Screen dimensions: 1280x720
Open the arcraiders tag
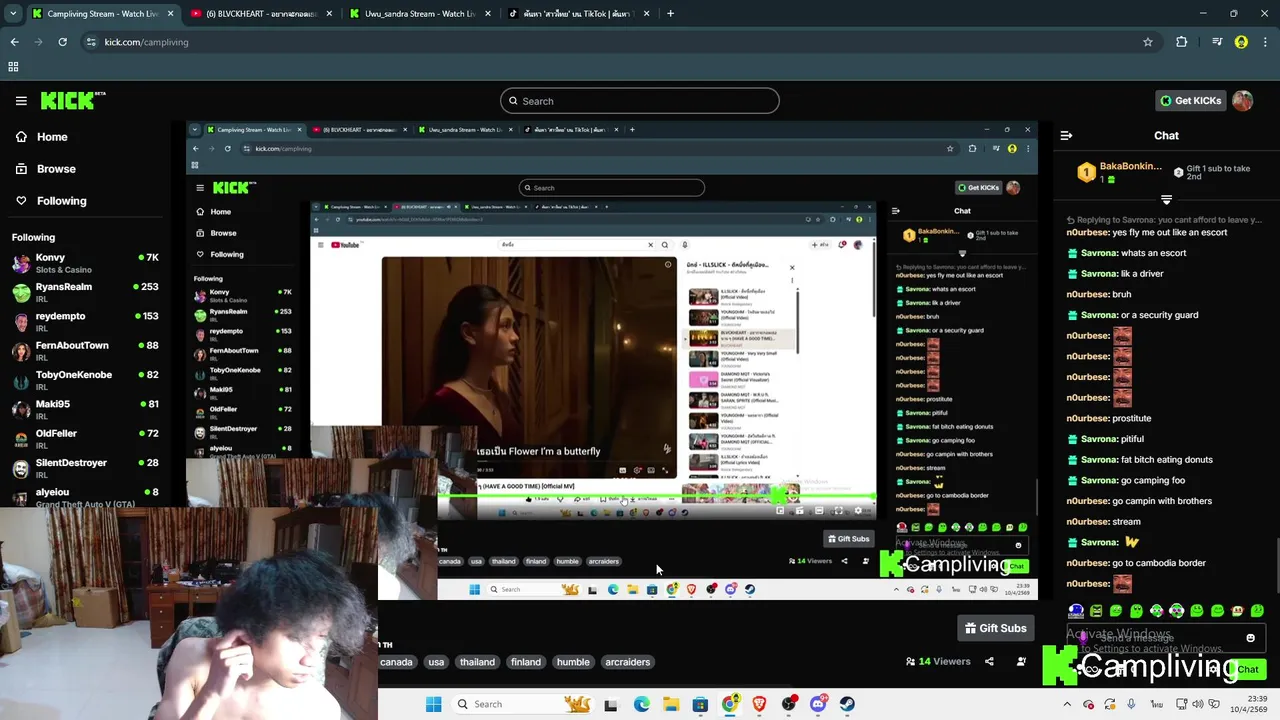[x=628, y=662]
